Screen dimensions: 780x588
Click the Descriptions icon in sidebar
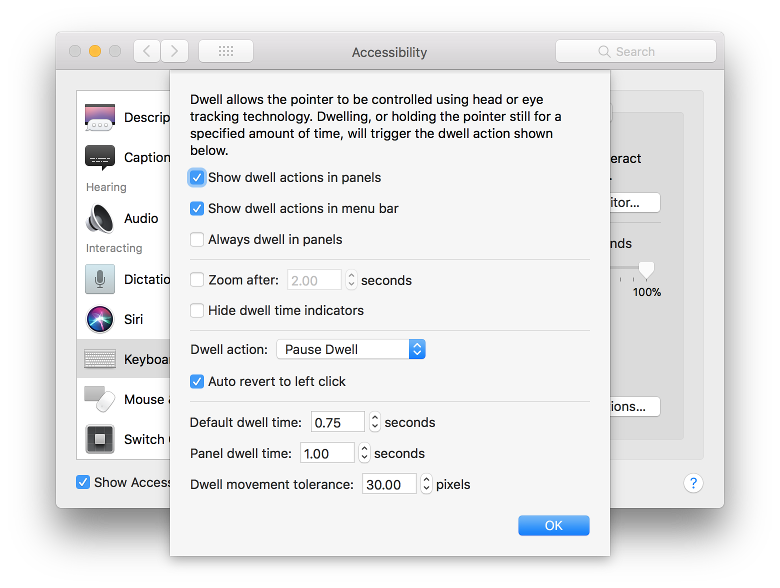(x=100, y=118)
